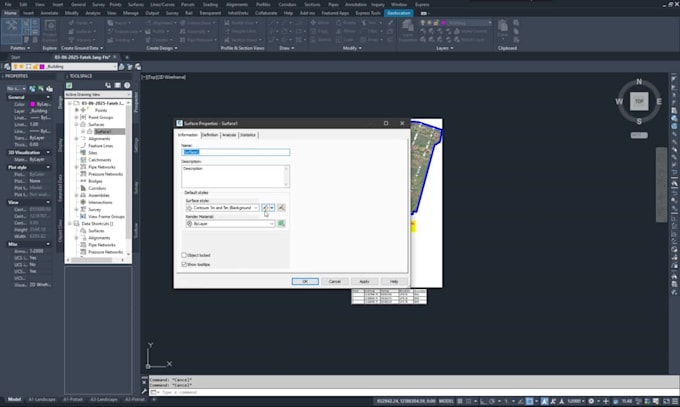680x407 pixels.
Task: Select the Information tab in Surface Properties
Action: click(188, 135)
